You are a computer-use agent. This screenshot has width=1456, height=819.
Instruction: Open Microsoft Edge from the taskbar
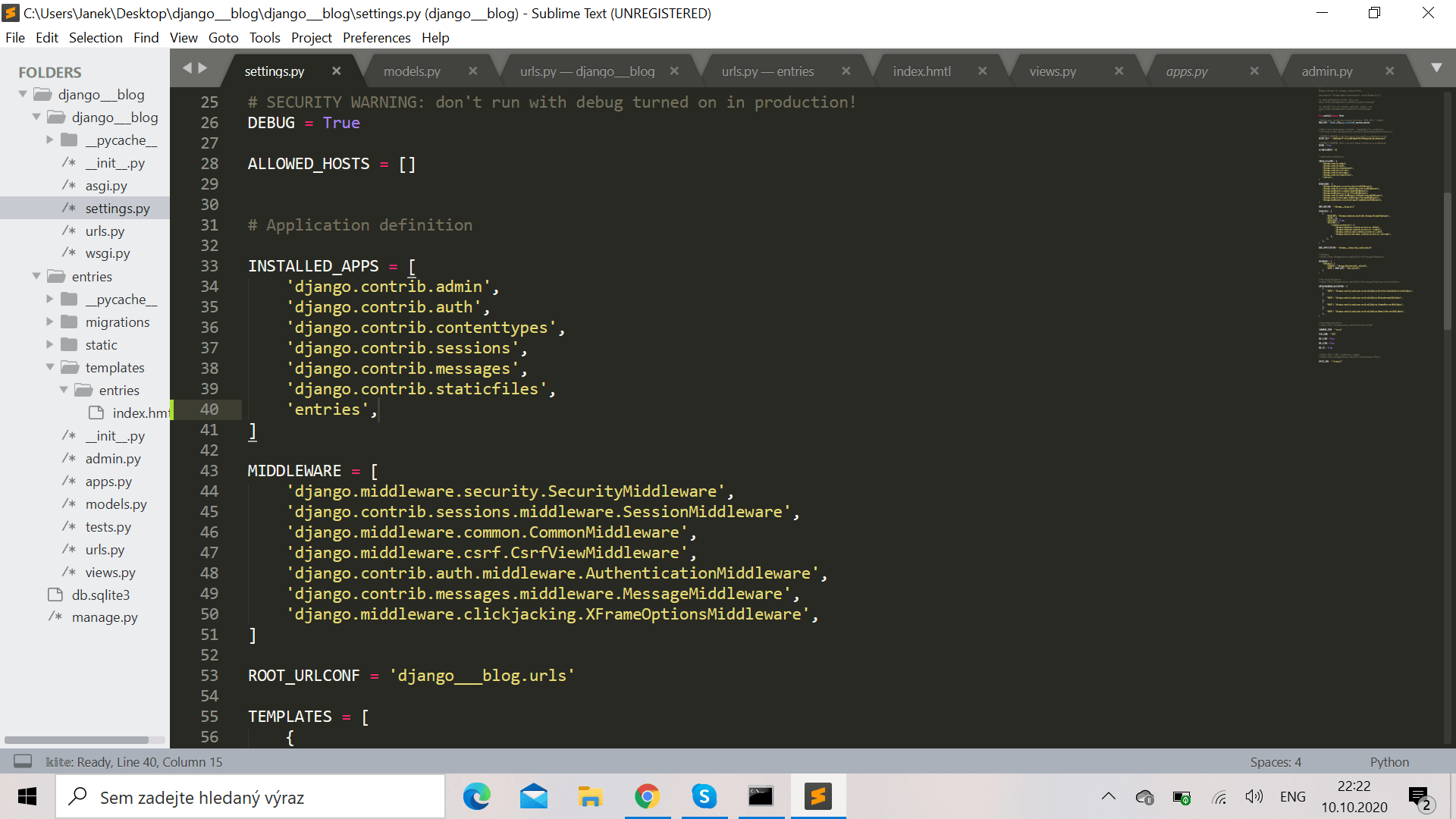476,796
